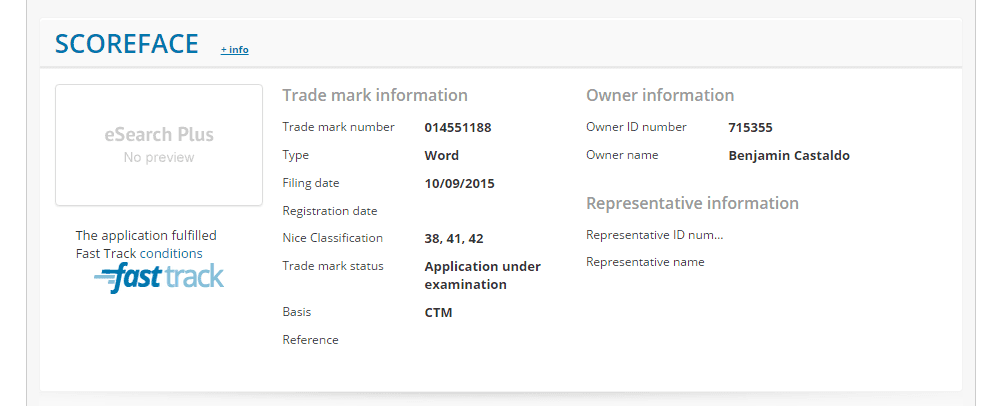Click the 'Trade mark information' heading
1004x406 pixels.
(375, 95)
